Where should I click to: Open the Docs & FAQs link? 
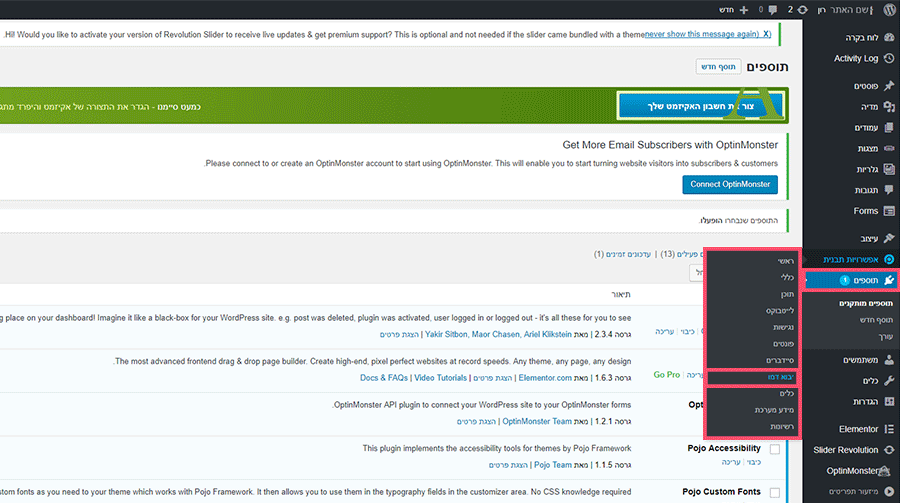pos(383,378)
